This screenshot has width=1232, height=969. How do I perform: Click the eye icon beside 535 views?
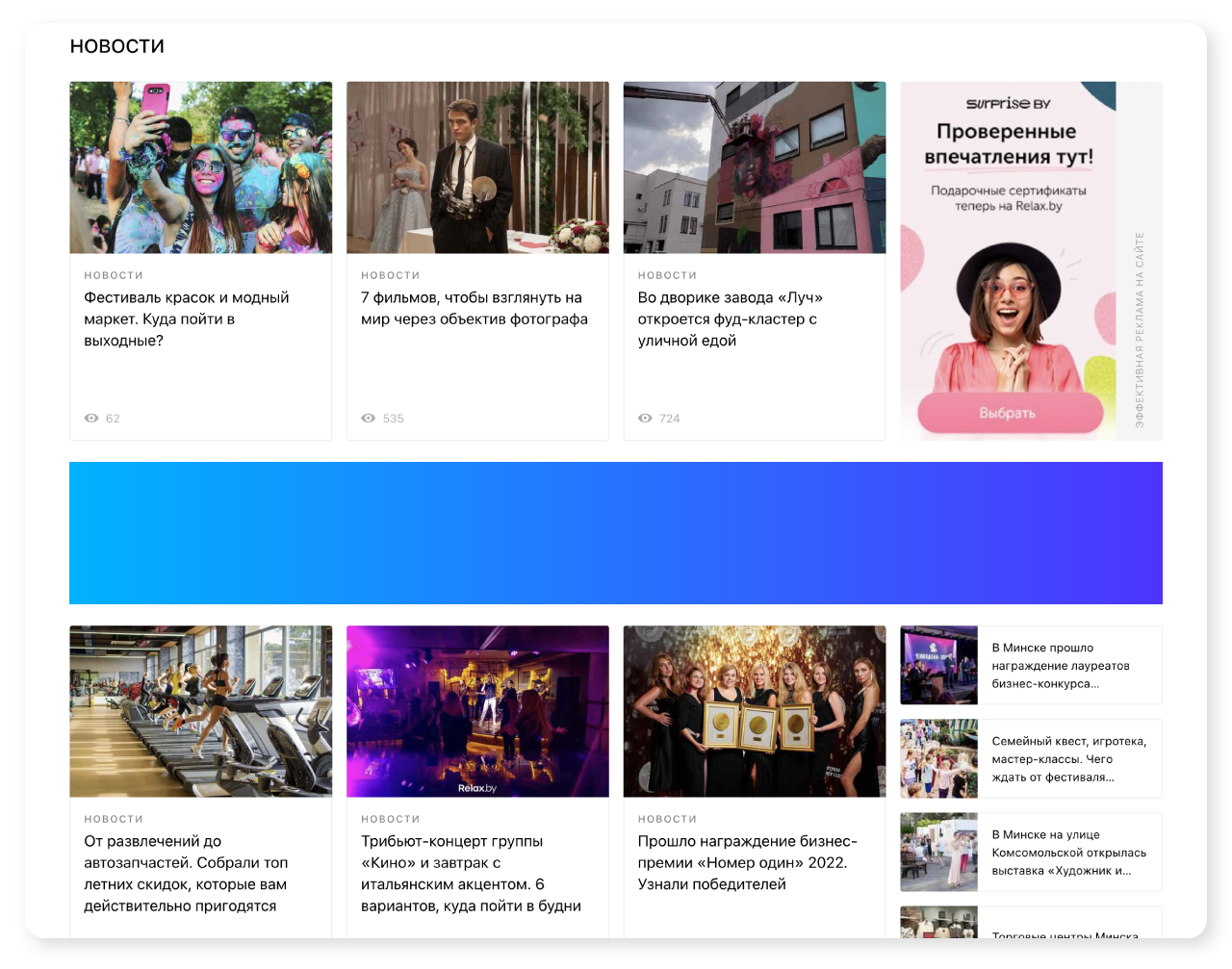click(x=368, y=419)
